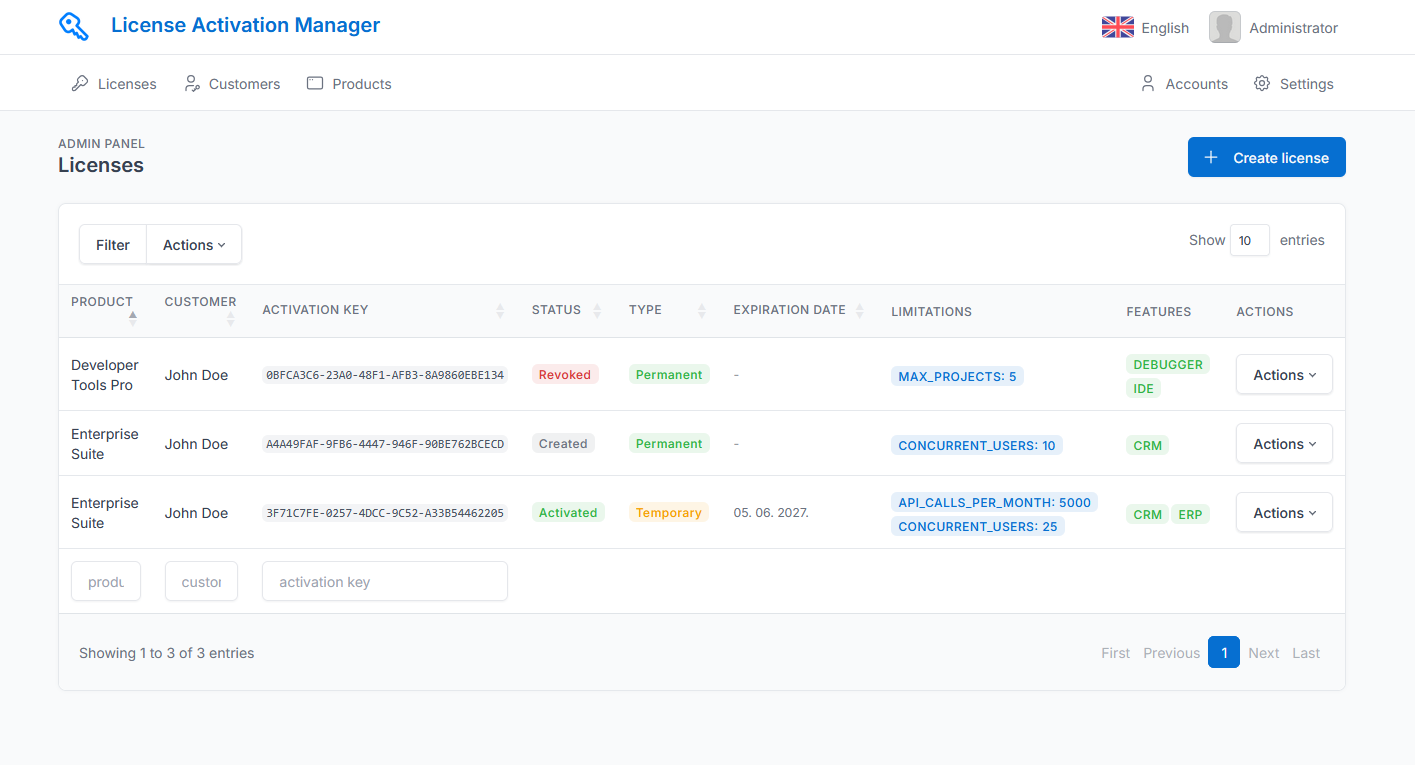Click the user icon beside Accounts

coord(1148,84)
